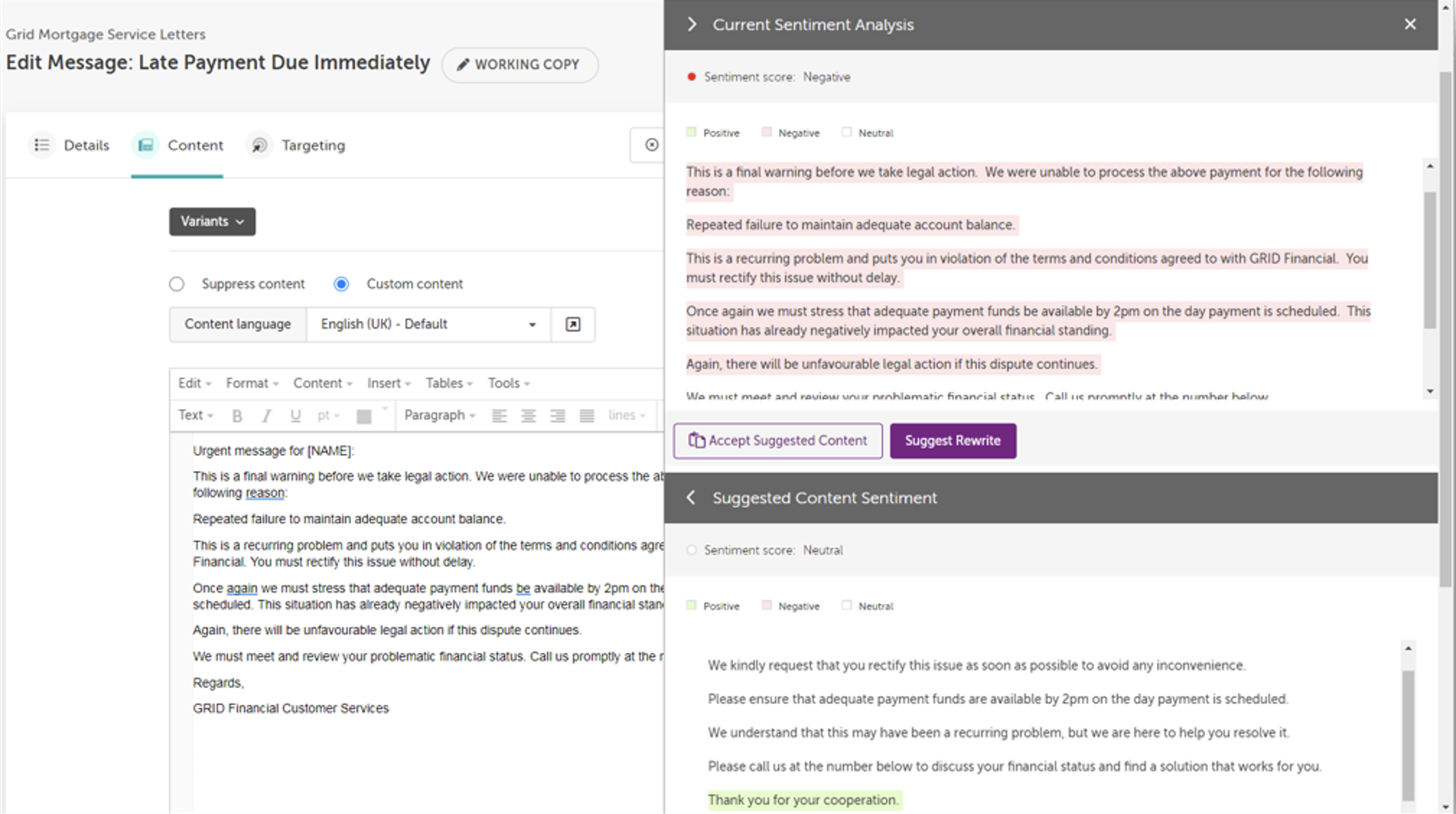1456x814 pixels.
Task: Justify text alignment icon
Action: tap(587, 416)
